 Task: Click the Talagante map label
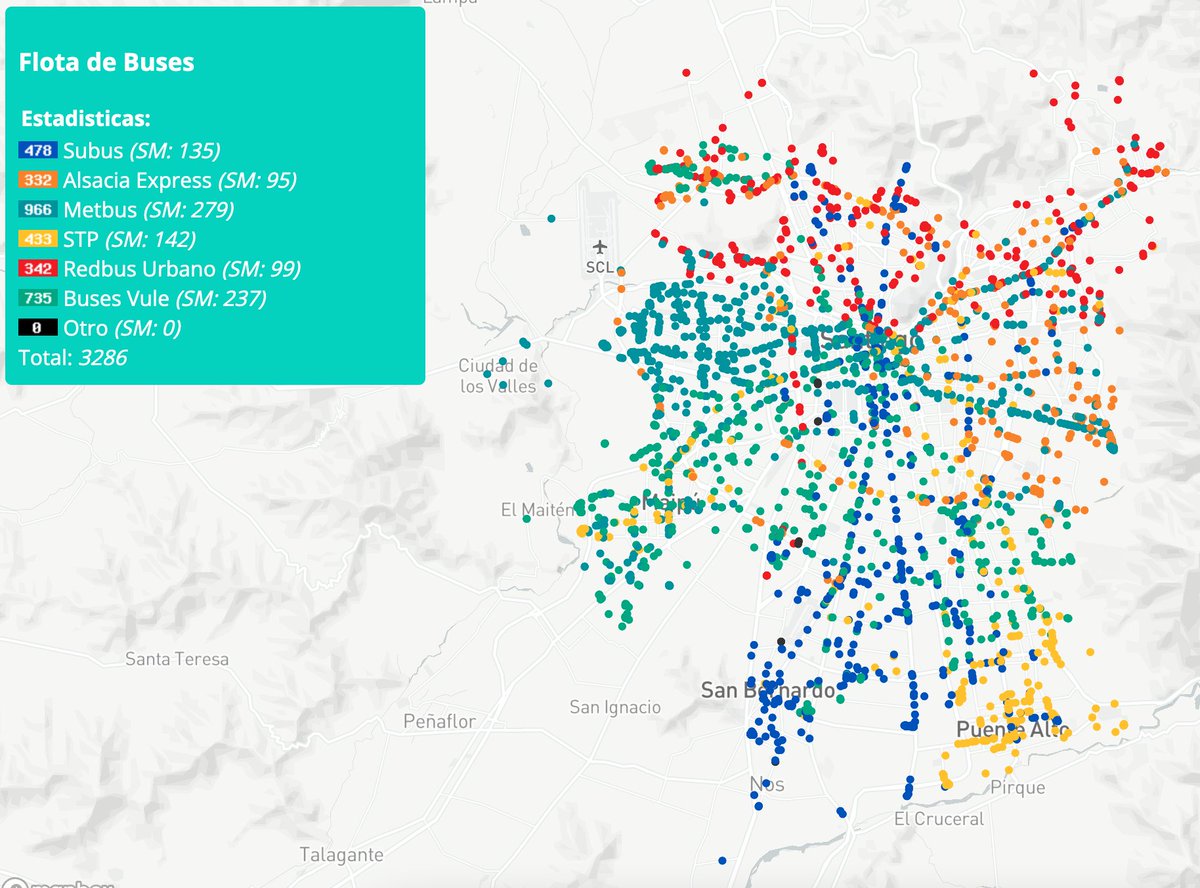(341, 855)
